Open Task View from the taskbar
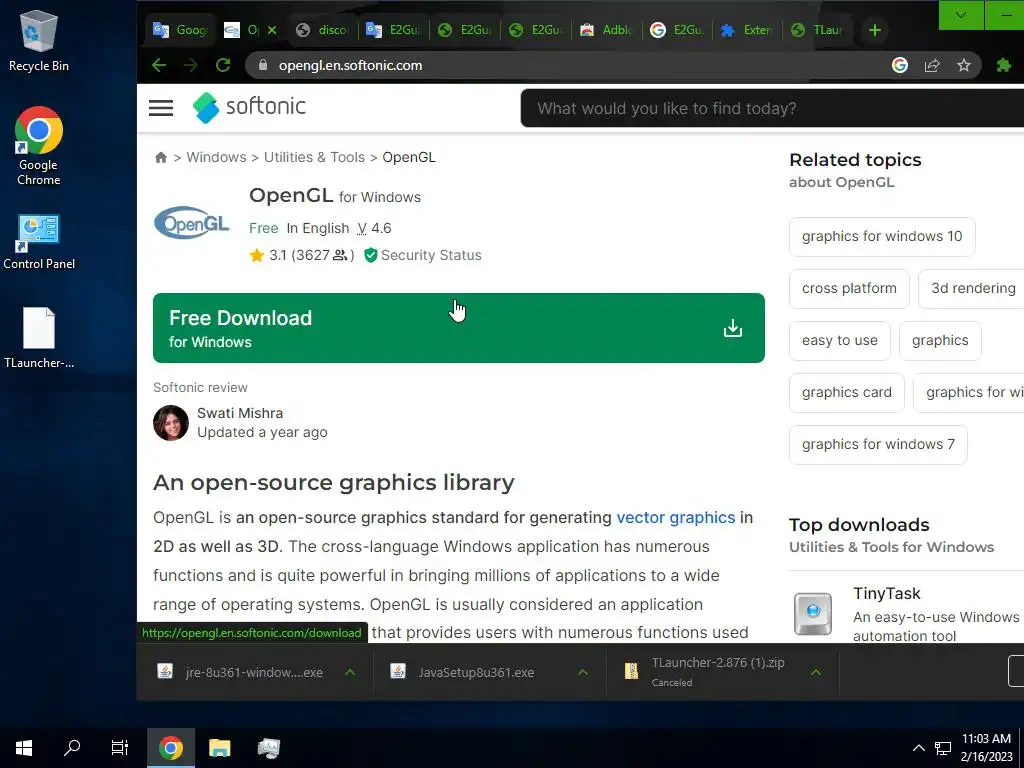The image size is (1024, 768). tap(120, 748)
